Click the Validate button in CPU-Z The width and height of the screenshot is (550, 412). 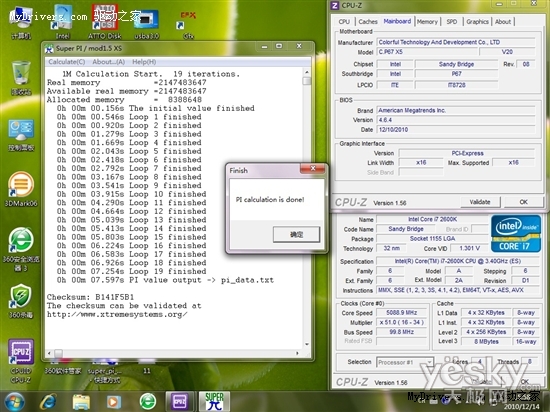pyautogui.click(x=480, y=202)
